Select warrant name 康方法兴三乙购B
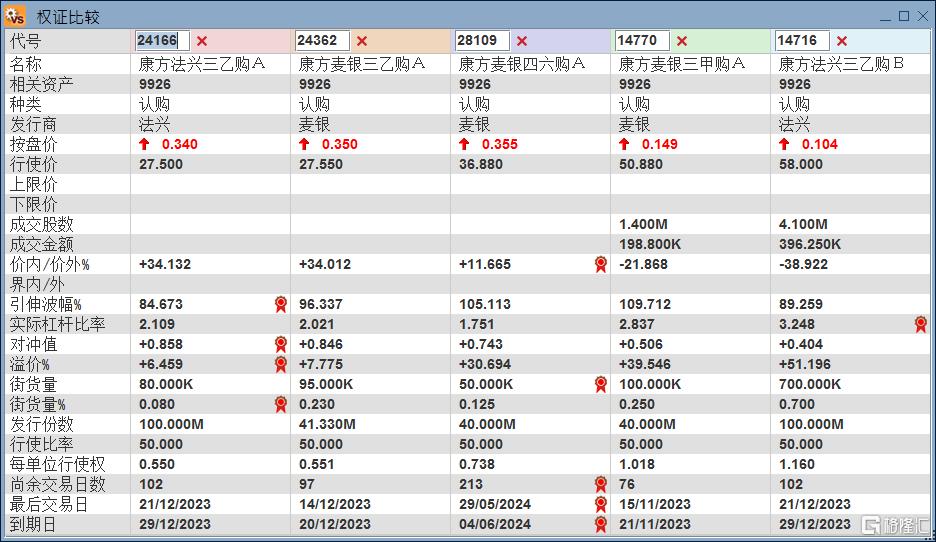This screenshot has width=936, height=542. click(x=841, y=64)
